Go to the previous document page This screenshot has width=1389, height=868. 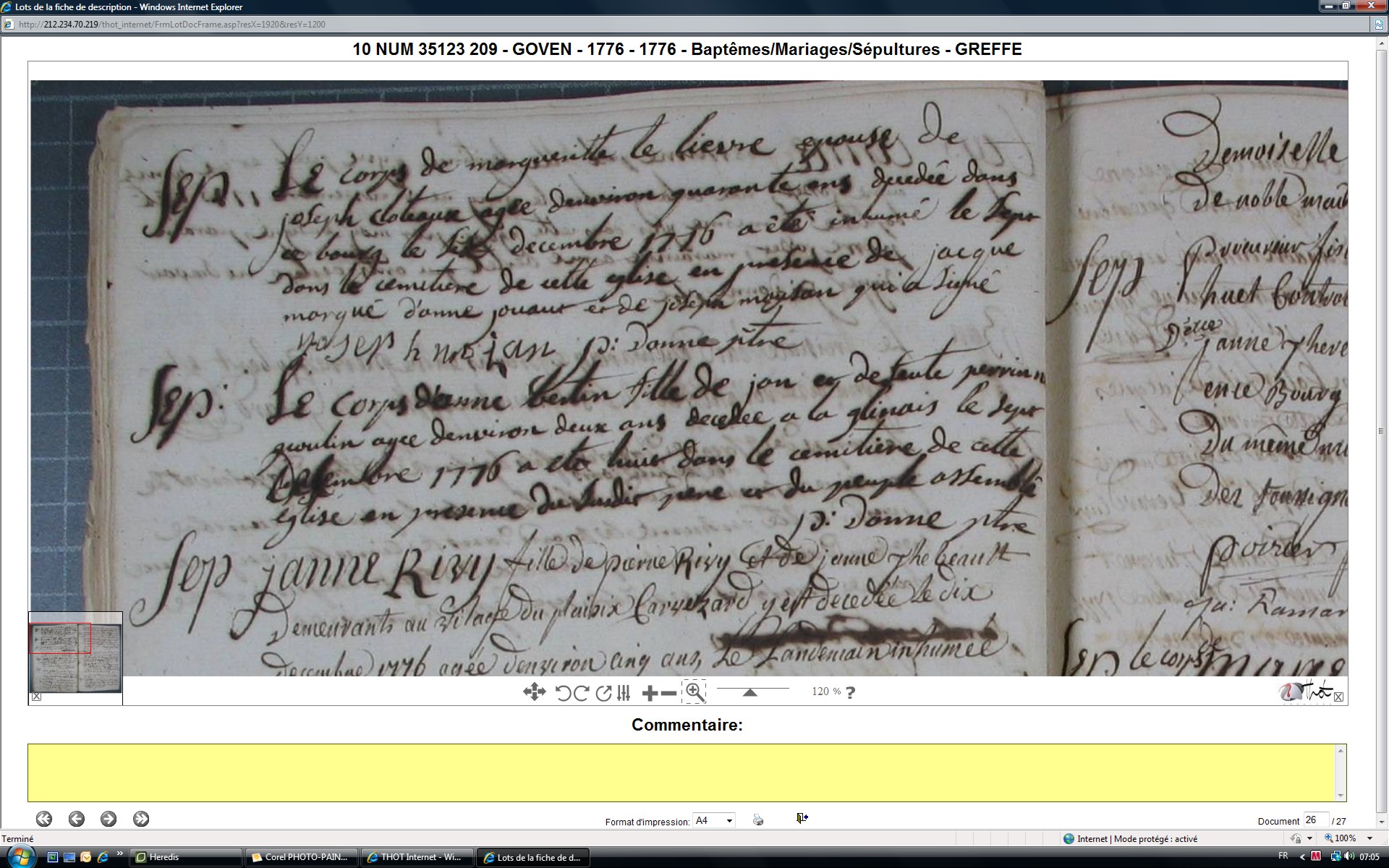77,819
